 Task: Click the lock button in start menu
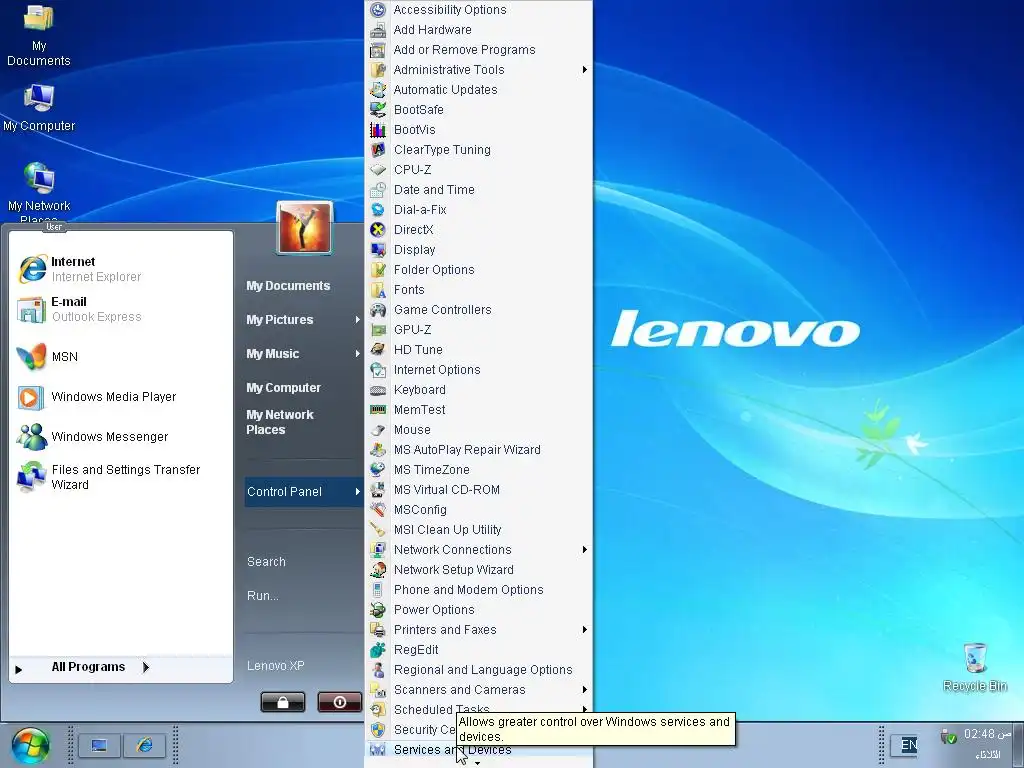[x=283, y=702]
